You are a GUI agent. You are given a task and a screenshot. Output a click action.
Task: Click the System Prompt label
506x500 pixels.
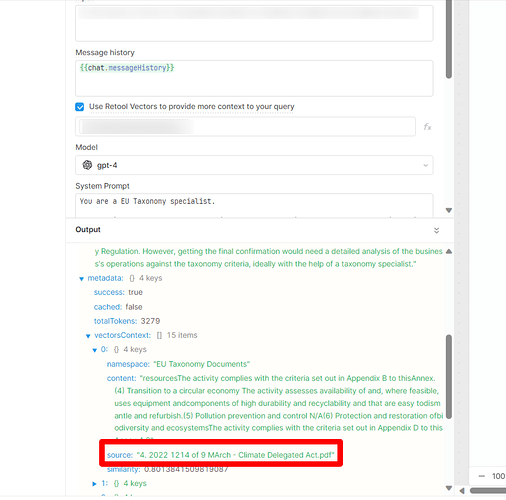[102, 186]
